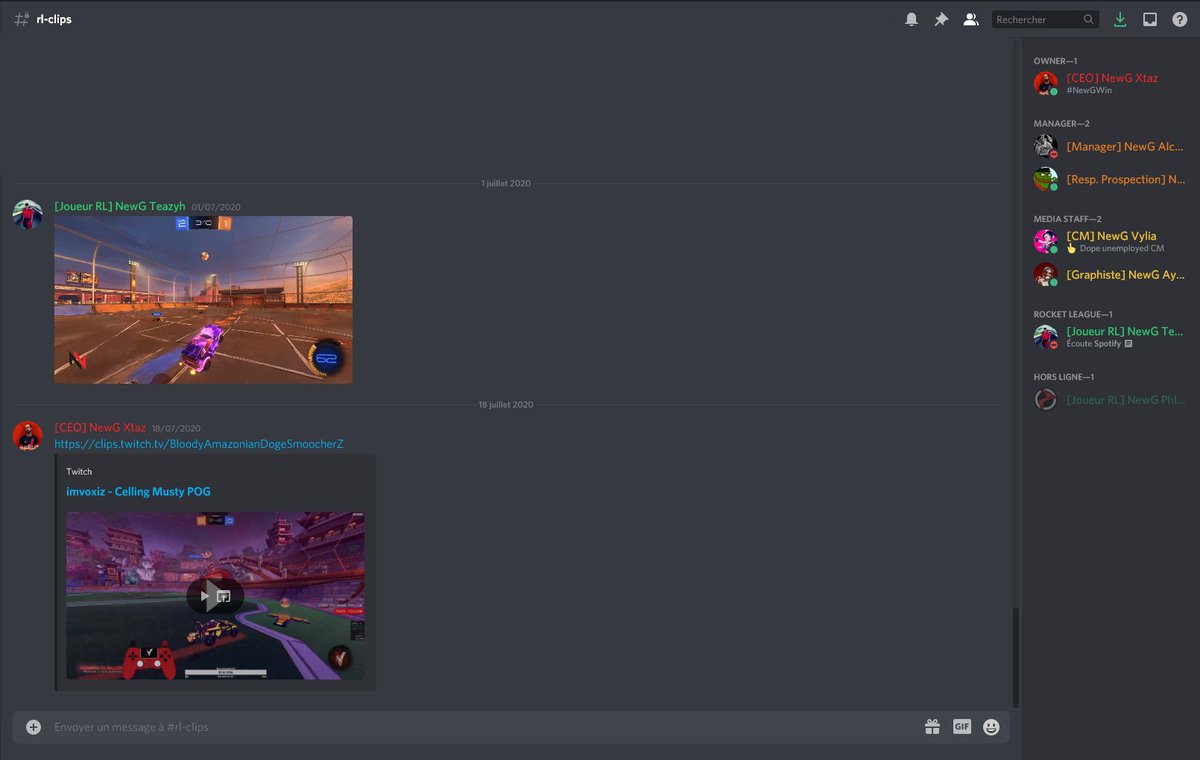Viewport: 1200px width, 760px height.
Task: Click the HORS LIGNE—1 group header
Action: pyautogui.click(x=1064, y=377)
